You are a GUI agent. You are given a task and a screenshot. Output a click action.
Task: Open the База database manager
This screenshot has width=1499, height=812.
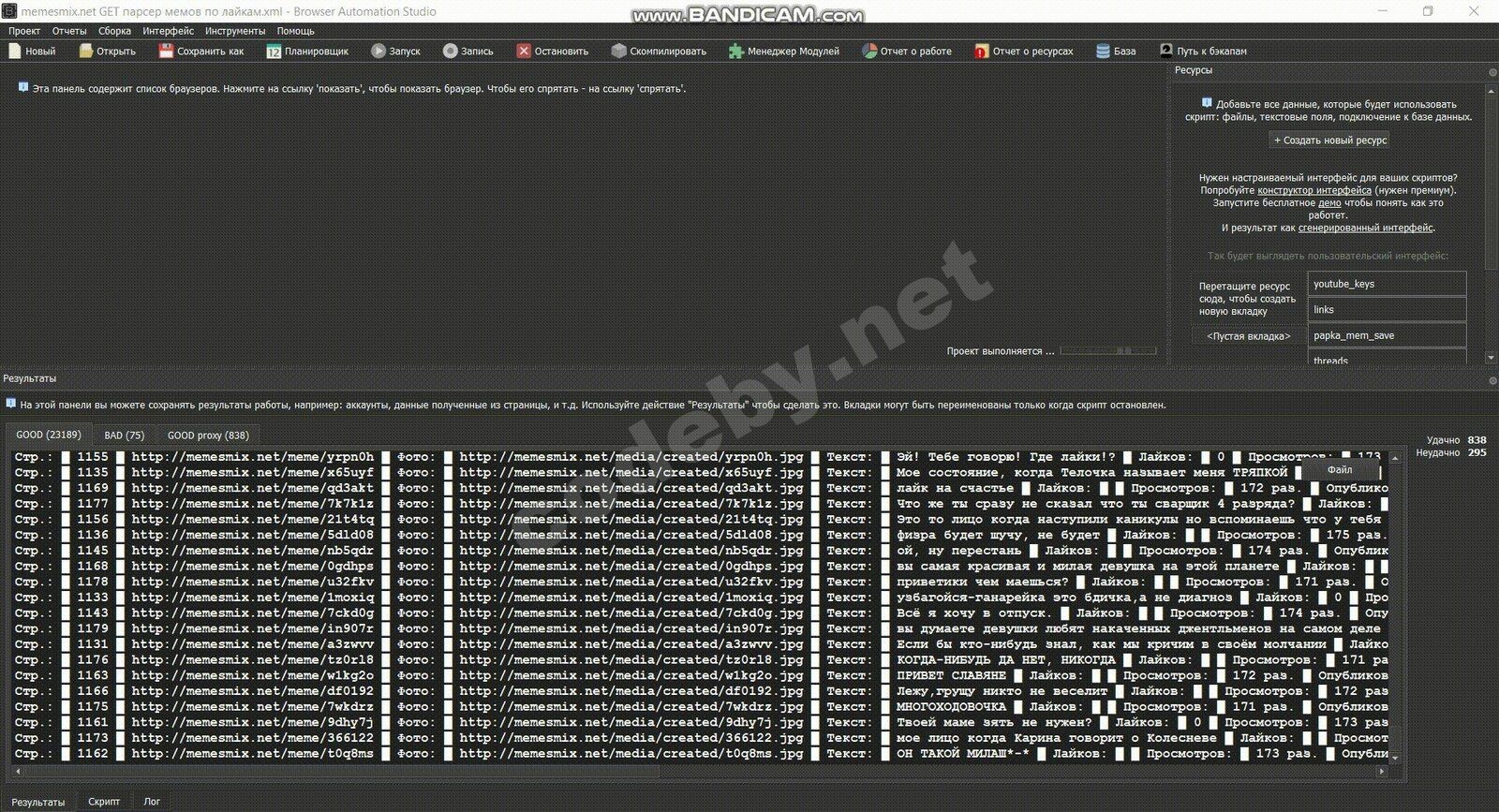(1116, 52)
